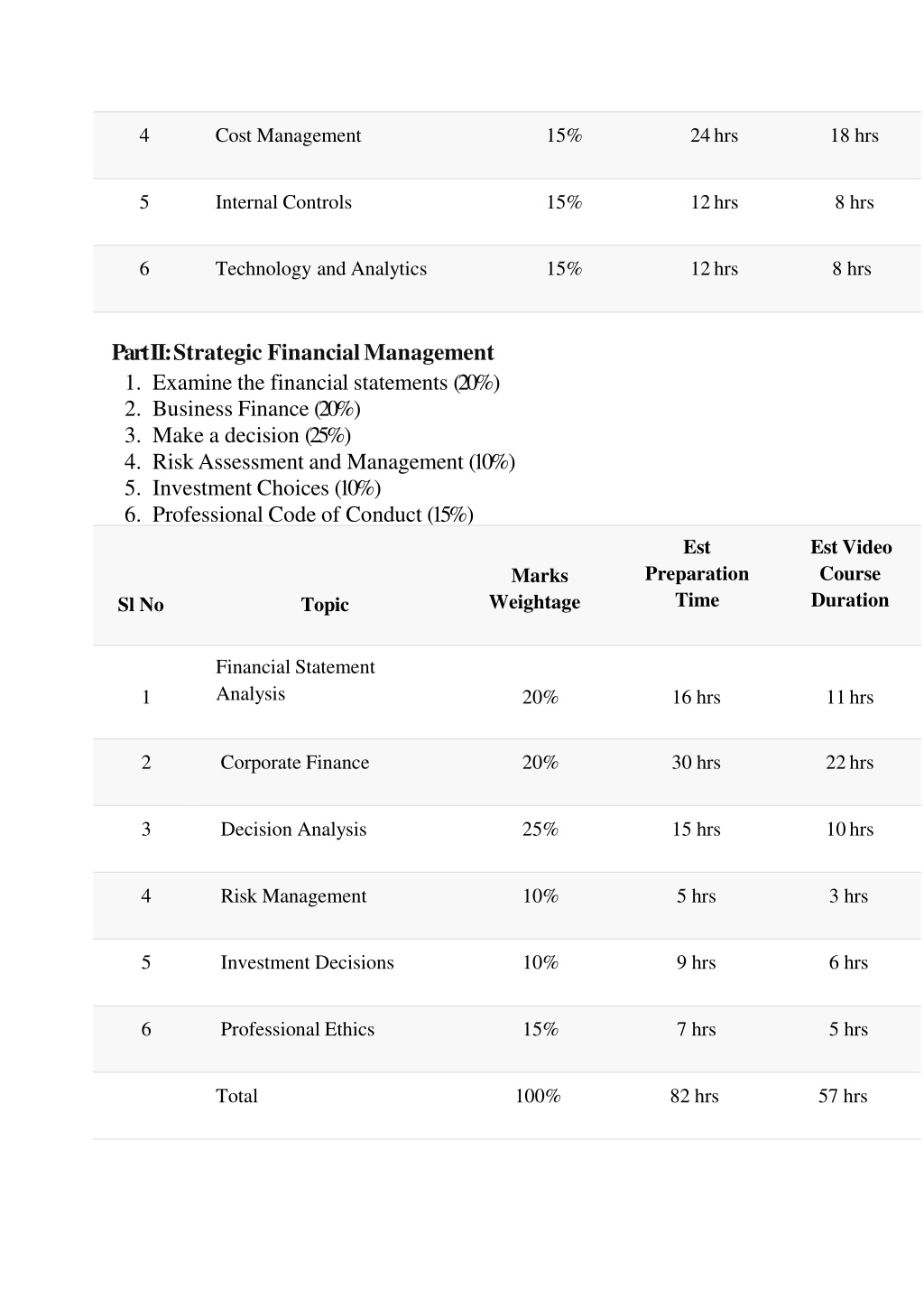Image resolution: width=924 pixels, height=1308 pixels.
Task: Click the Sl No column header
Action: pyautogui.click(x=141, y=605)
